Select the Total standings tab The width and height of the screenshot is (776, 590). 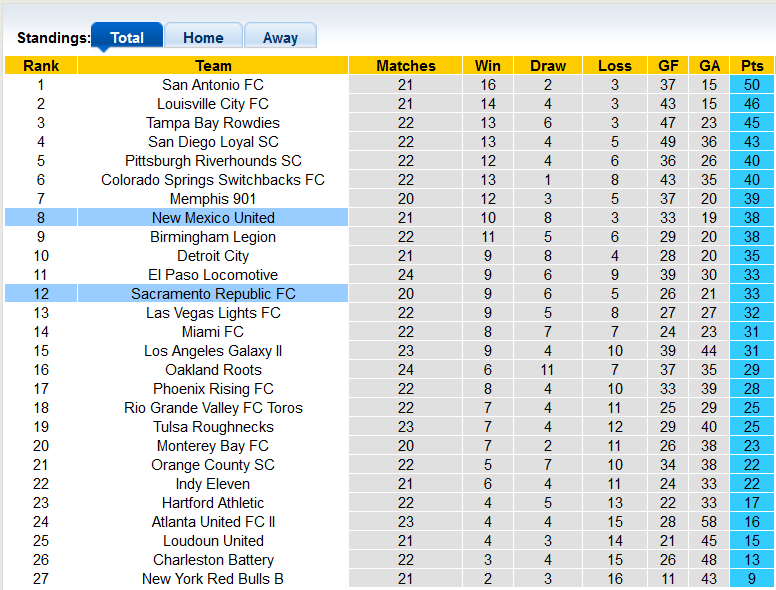pyautogui.click(x=127, y=38)
